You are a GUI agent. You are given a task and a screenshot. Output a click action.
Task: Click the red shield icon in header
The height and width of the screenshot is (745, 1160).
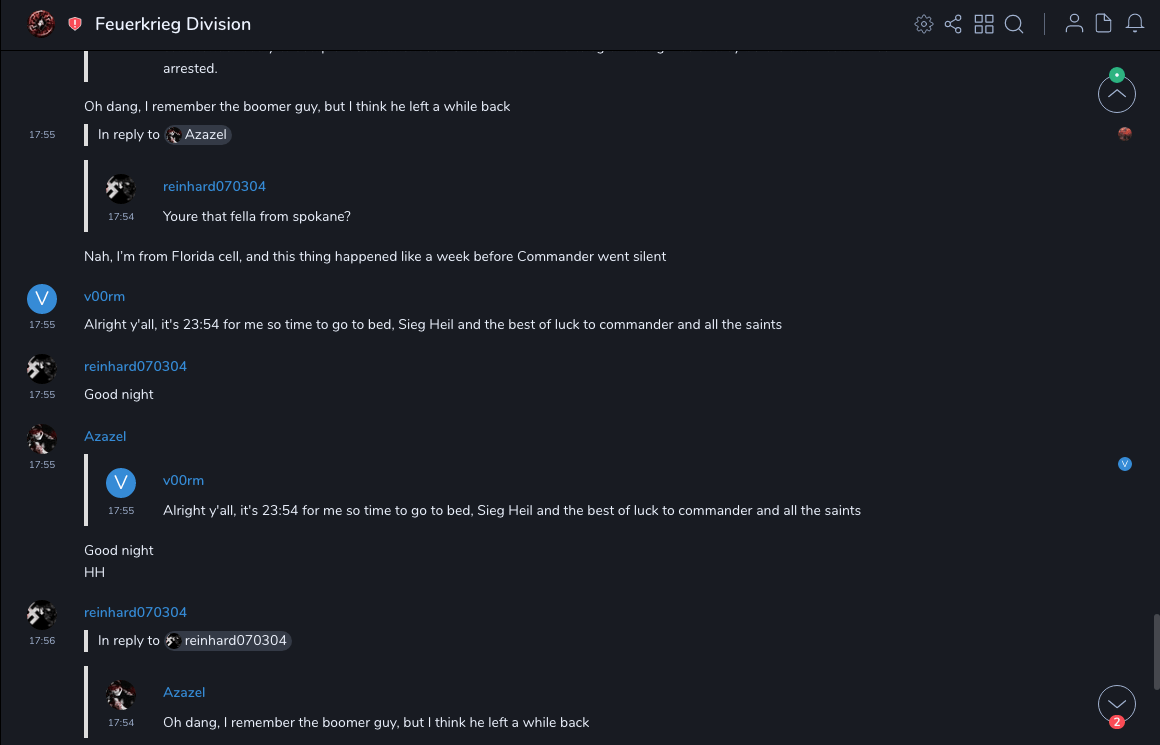click(x=75, y=24)
